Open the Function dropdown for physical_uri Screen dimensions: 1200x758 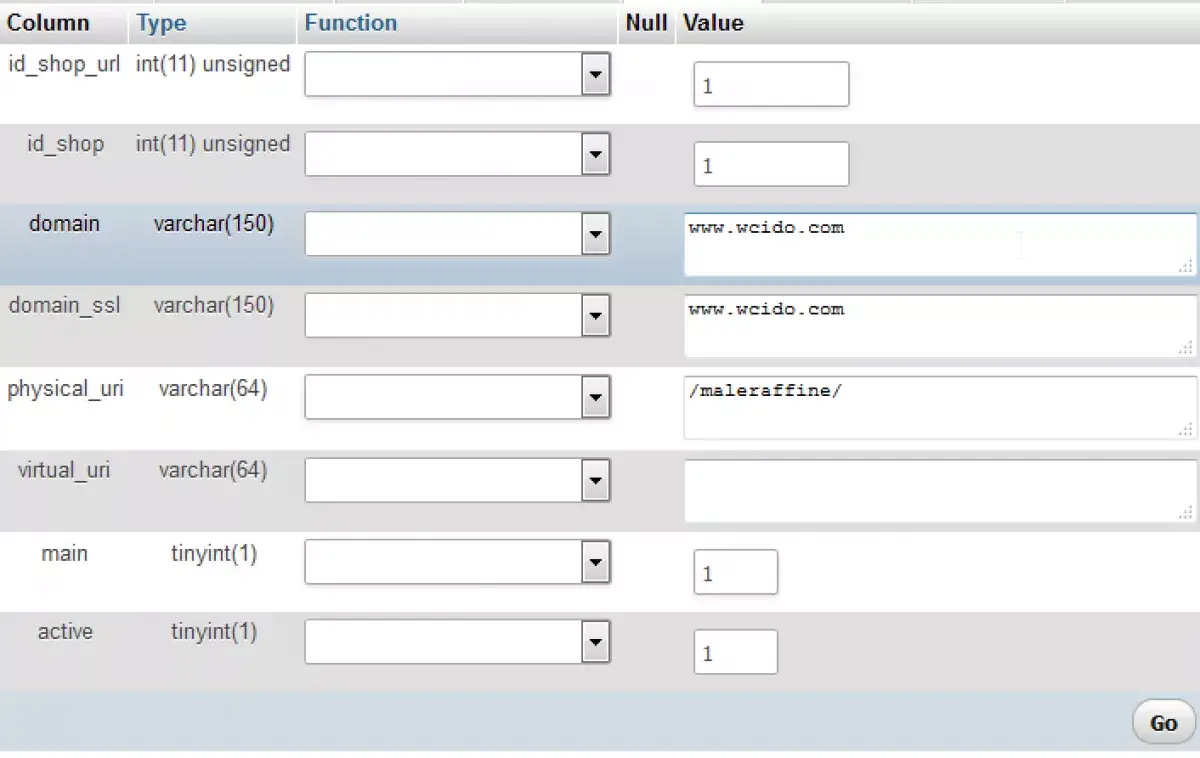click(457, 398)
